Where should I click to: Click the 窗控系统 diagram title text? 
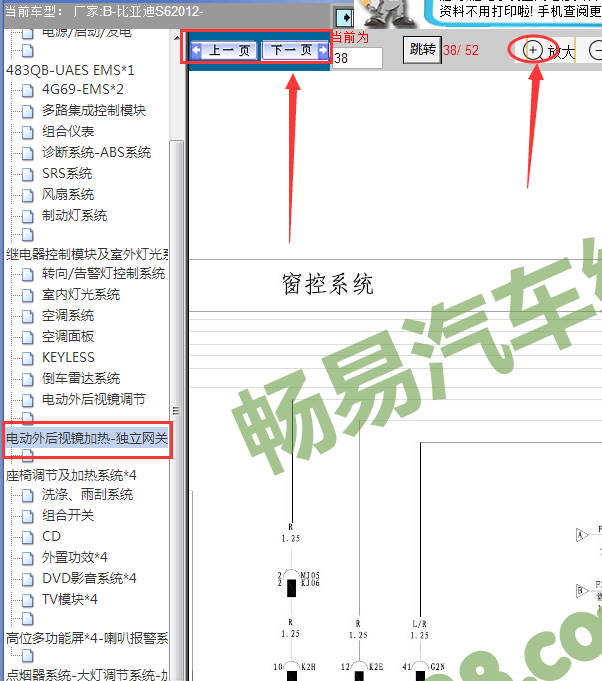pos(327,284)
